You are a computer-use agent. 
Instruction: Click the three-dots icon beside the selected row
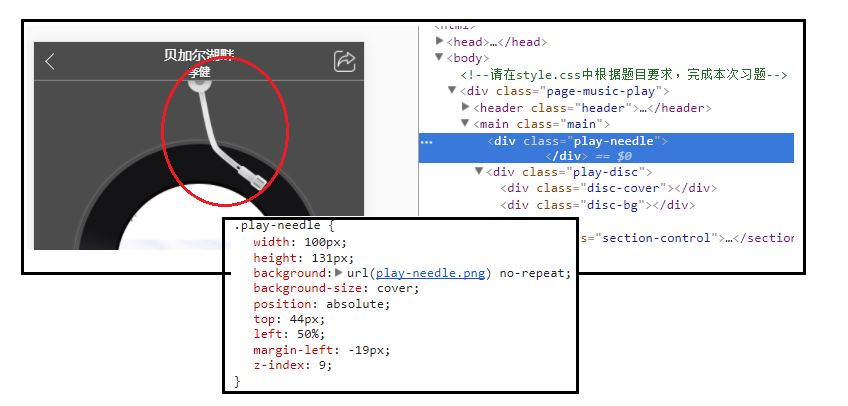[x=427, y=142]
